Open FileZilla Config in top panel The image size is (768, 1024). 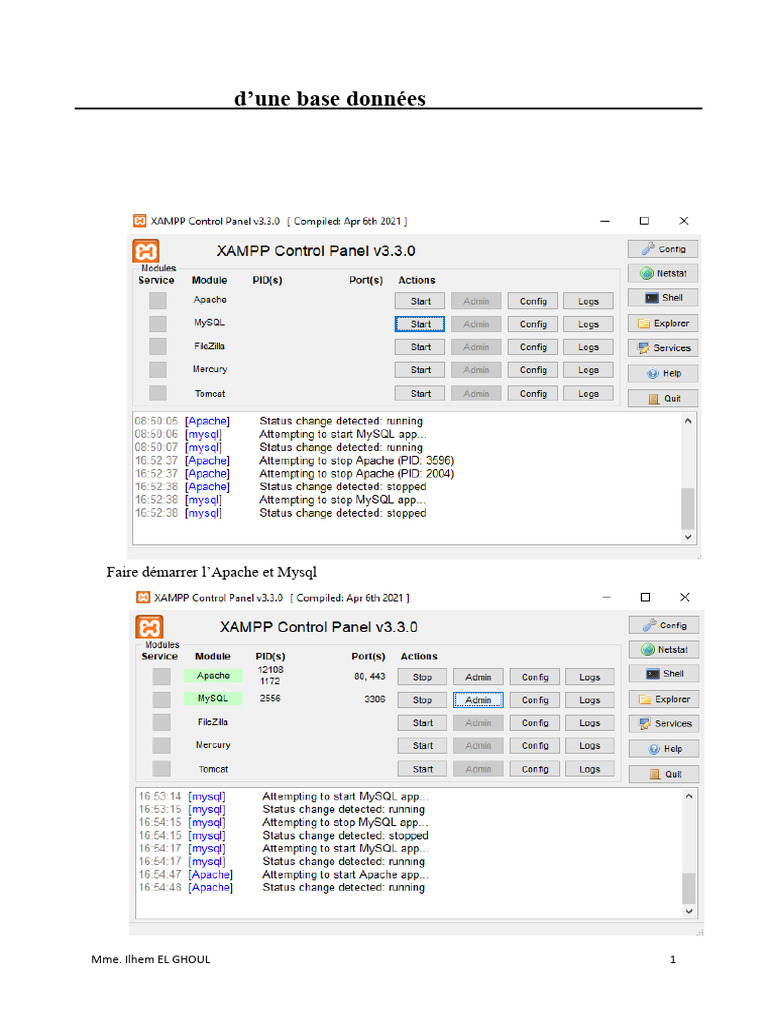(533, 347)
